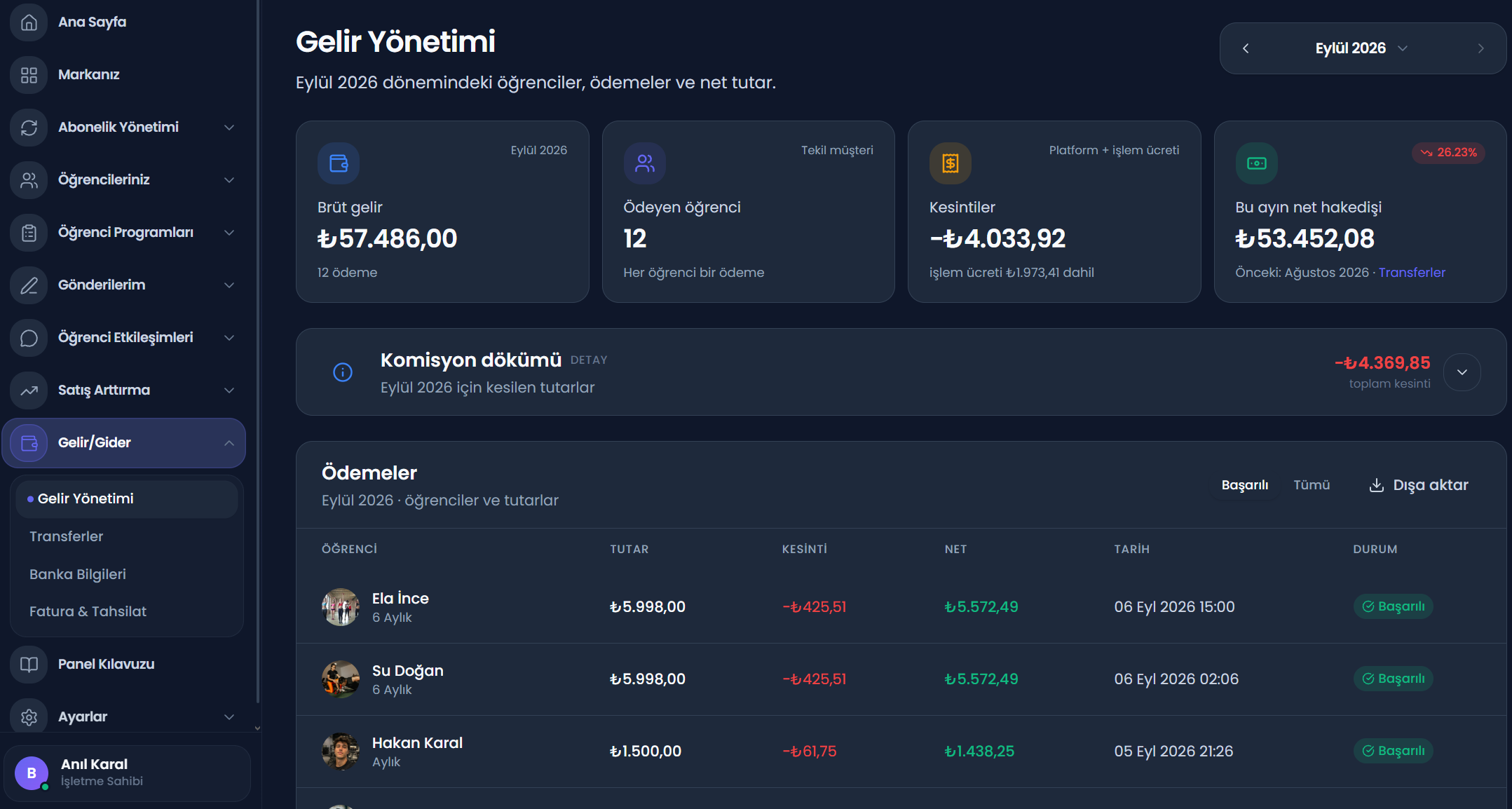The image size is (1512, 809).
Task: Click the Abonelik Yönetimi refresh icon
Action: coord(29,128)
